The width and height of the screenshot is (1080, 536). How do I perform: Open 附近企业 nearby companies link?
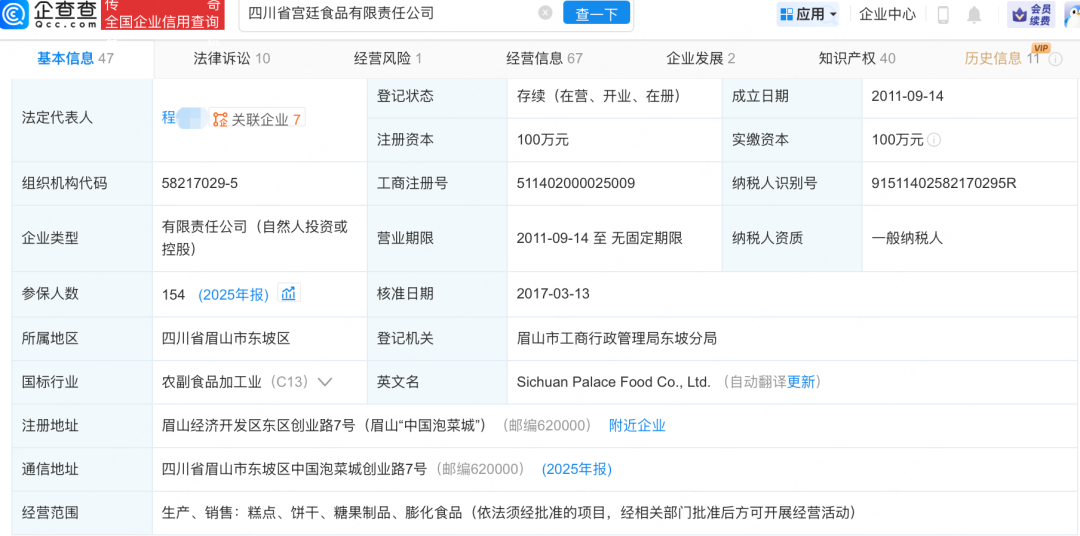pyautogui.click(x=637, y=426)
